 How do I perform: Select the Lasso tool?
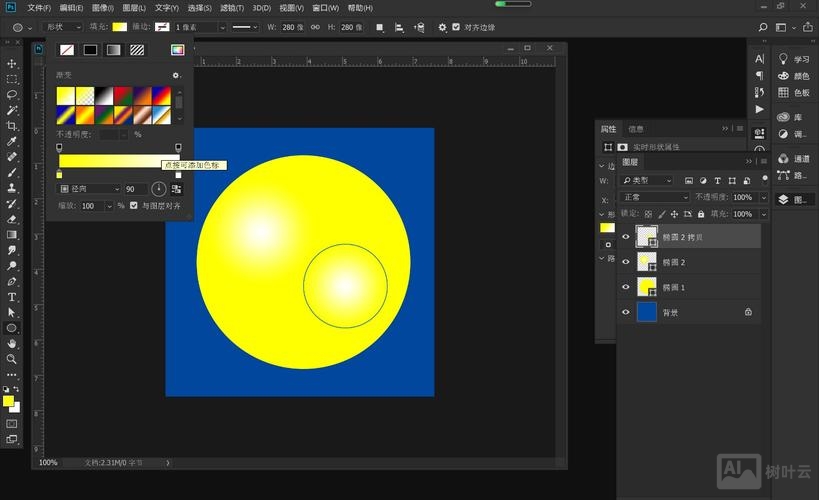(12, 94)
